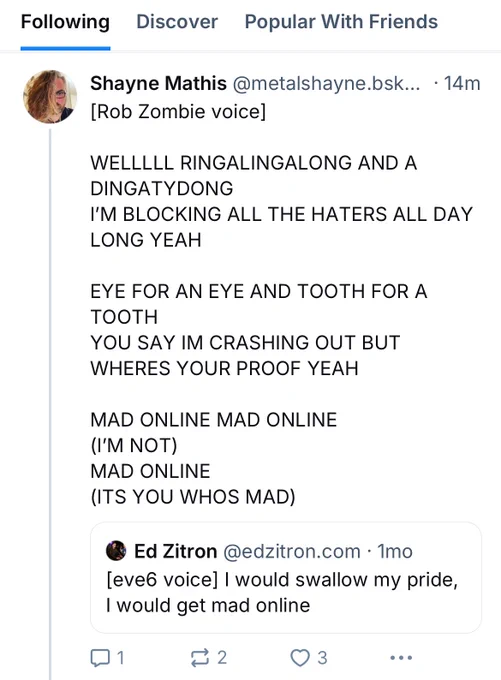
Task: Click the reply speech bubble icon
Action: point(99,658)
